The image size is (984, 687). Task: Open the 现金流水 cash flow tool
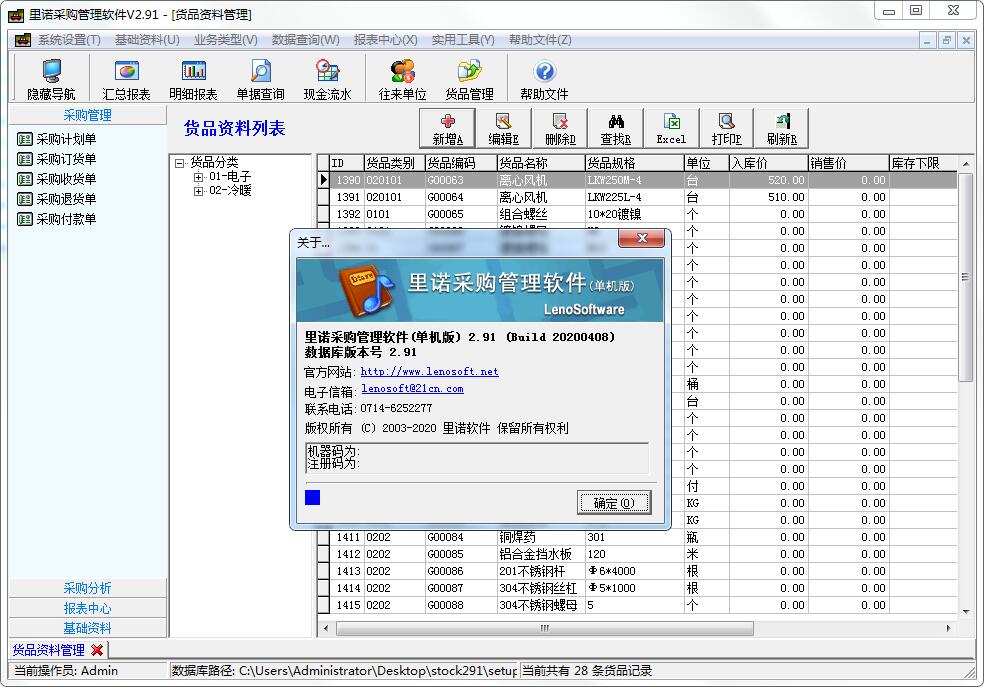327,79
